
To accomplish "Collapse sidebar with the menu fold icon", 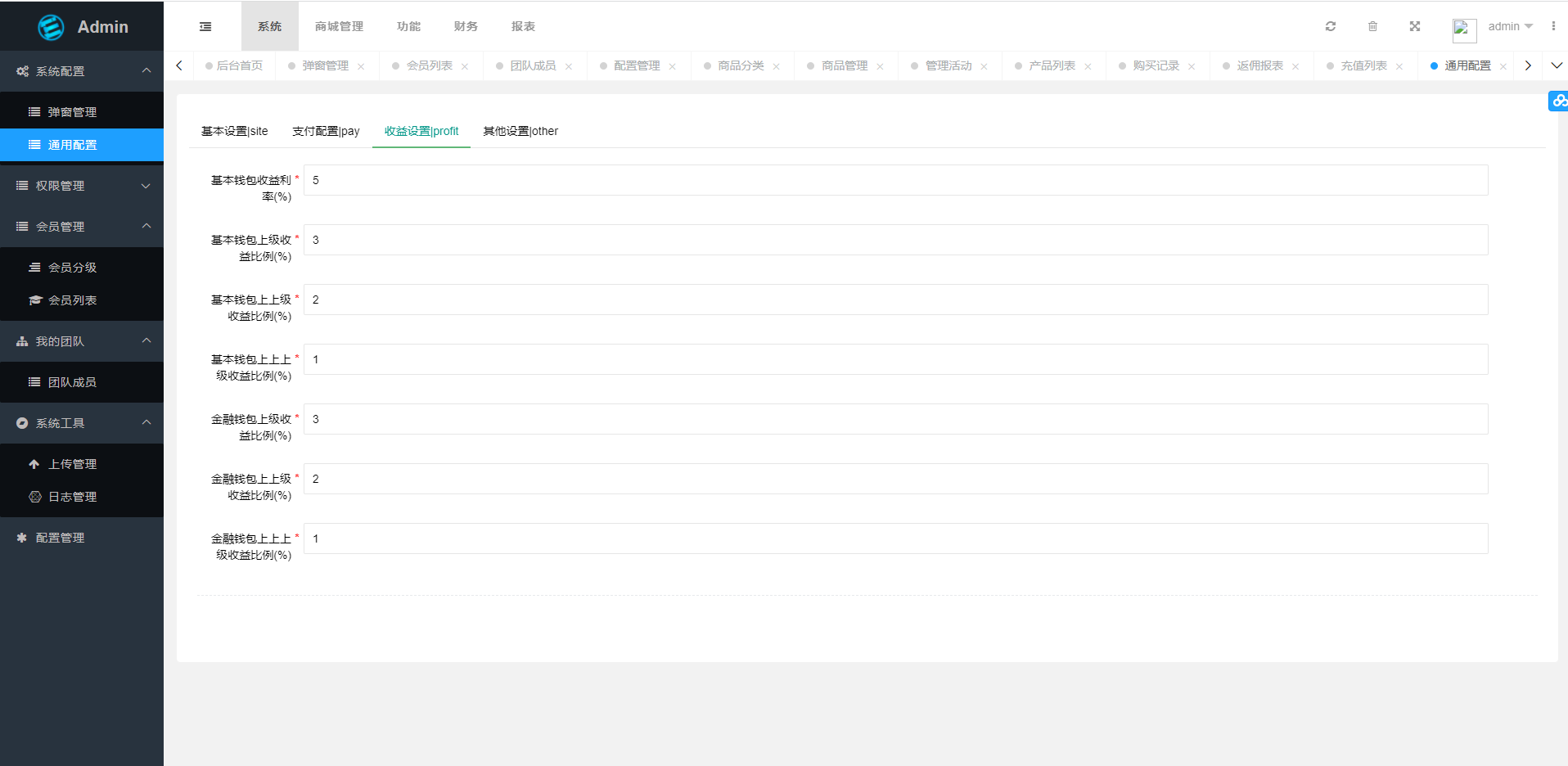I will tap(205, 26).
